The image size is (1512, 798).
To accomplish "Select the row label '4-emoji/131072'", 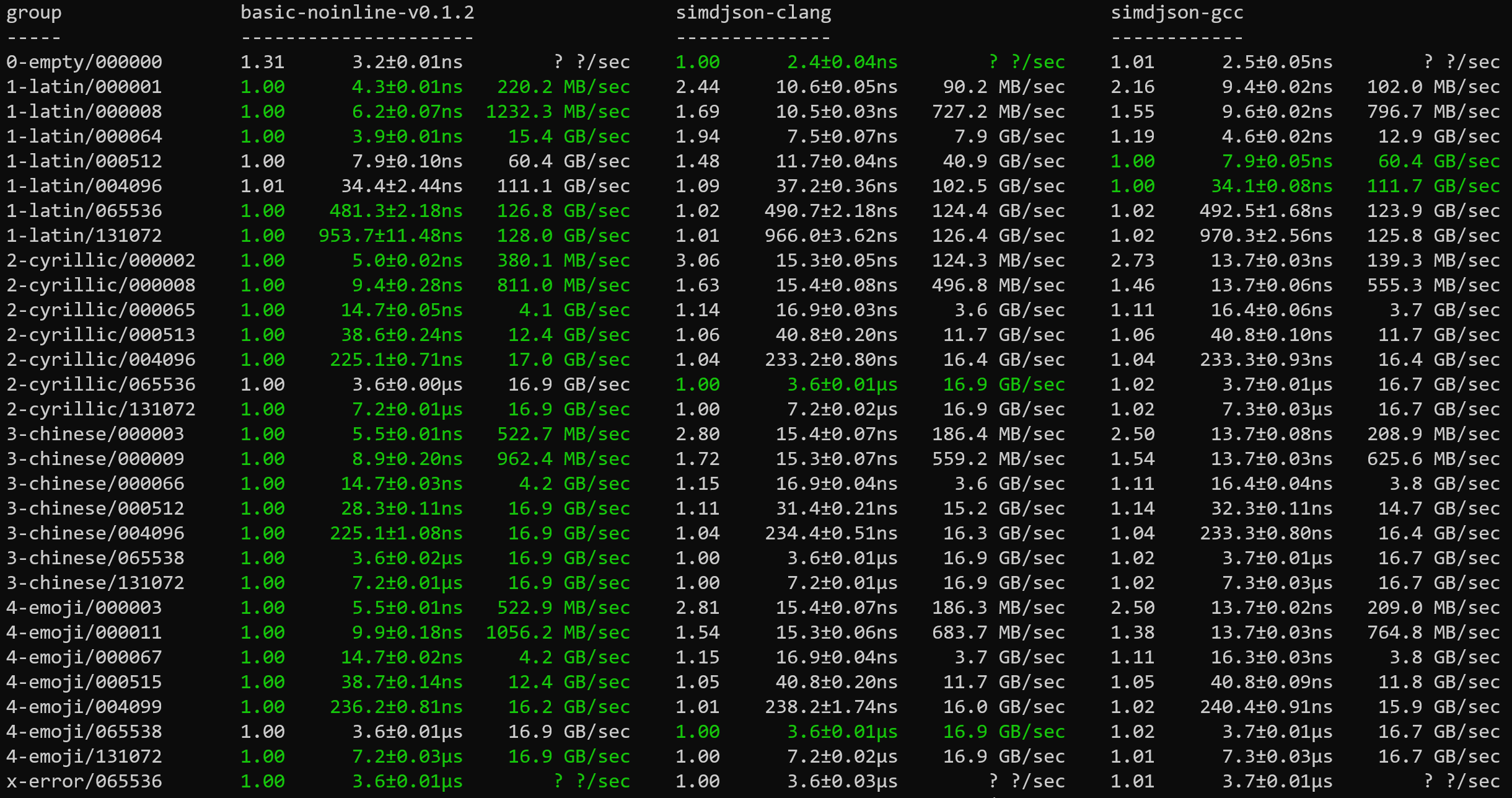I will click(x=84, y=756).
